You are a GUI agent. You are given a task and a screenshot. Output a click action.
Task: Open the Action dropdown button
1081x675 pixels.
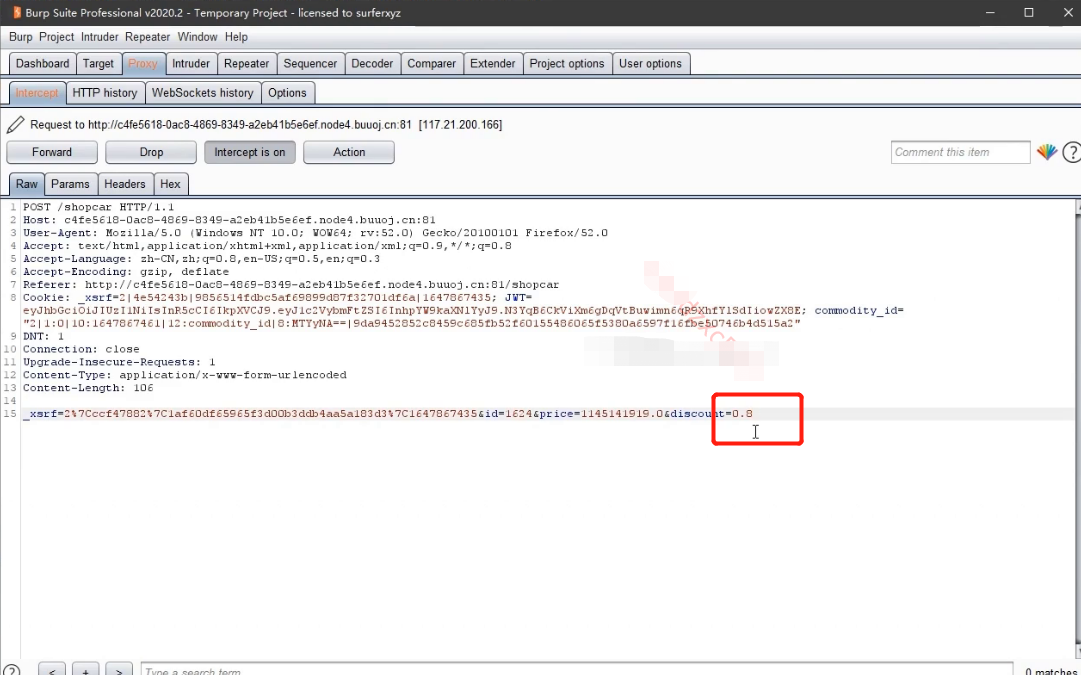pos(349,152)
